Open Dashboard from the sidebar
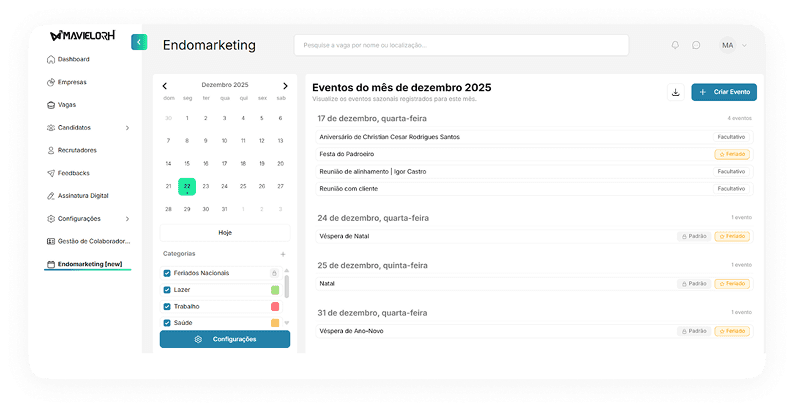 68,59
